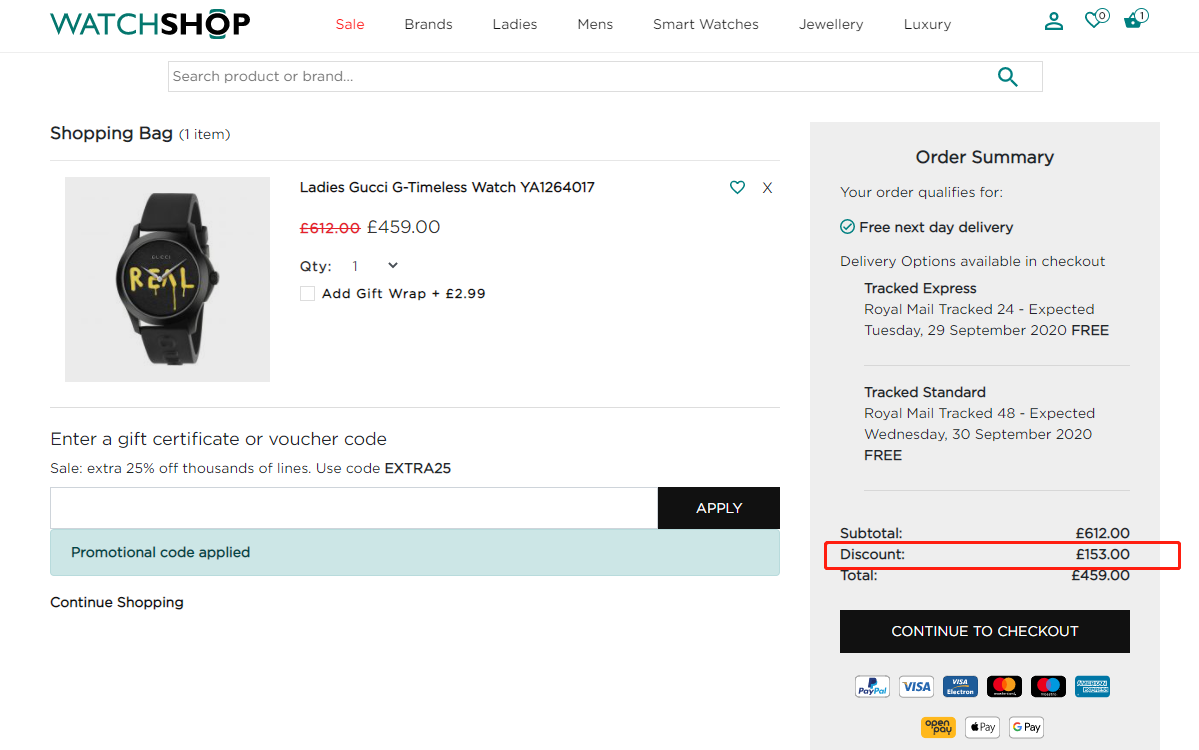1199x750 pixels.
Task: Click the Tracked Standard delivery option text
Action: pyautogui.click(x=924, y=392)
